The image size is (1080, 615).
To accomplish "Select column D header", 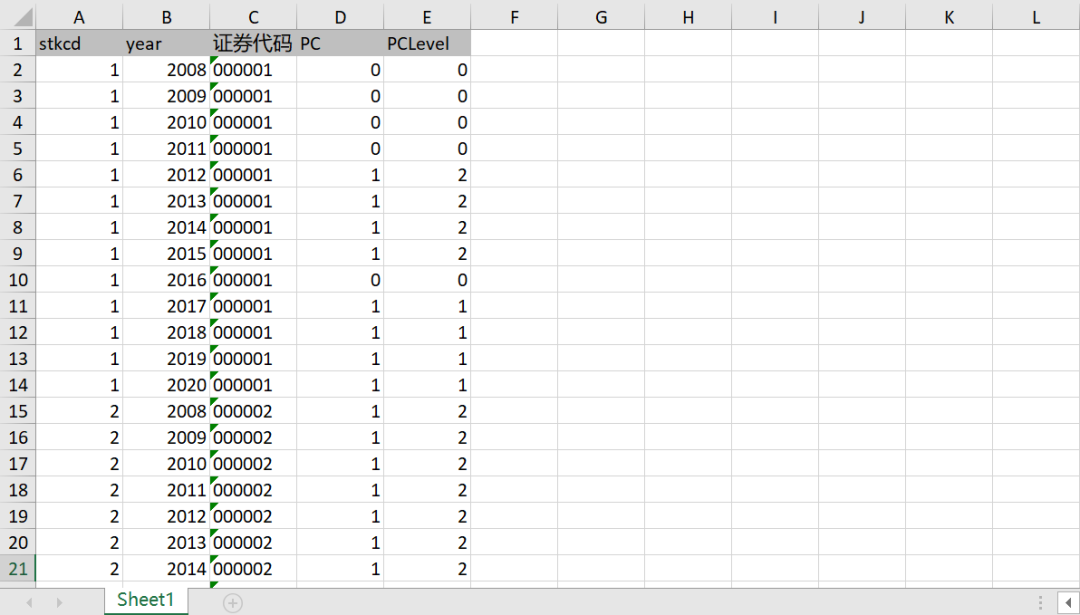I will point(340,18).
